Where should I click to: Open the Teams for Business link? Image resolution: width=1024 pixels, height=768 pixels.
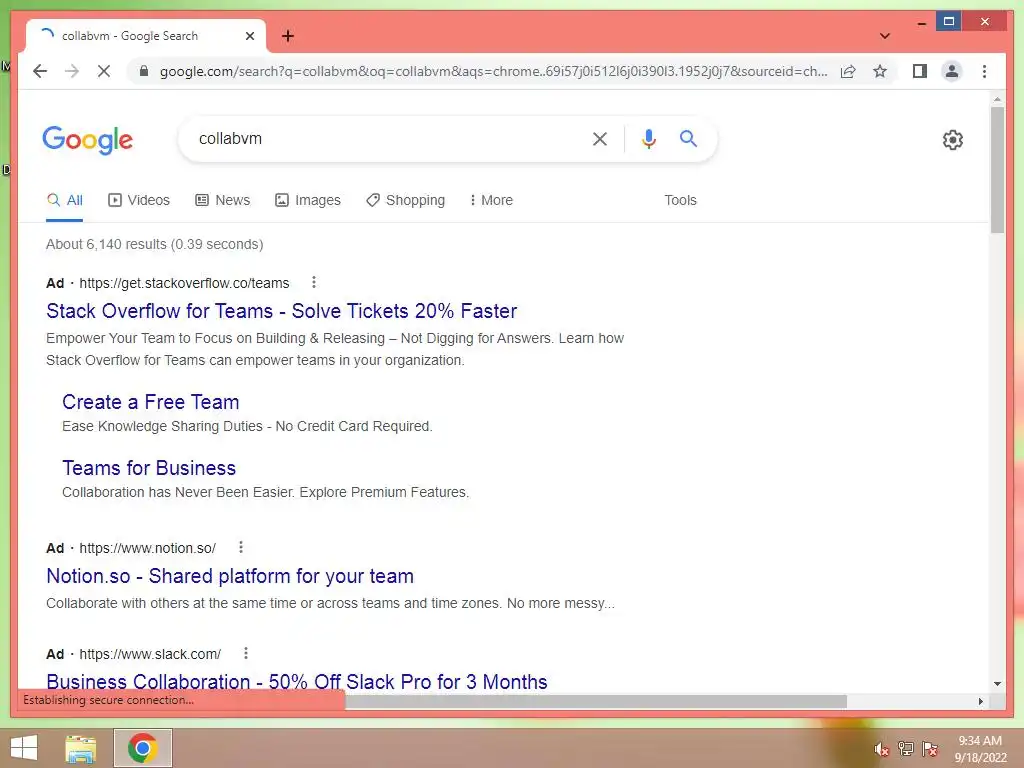coord(149,468)
